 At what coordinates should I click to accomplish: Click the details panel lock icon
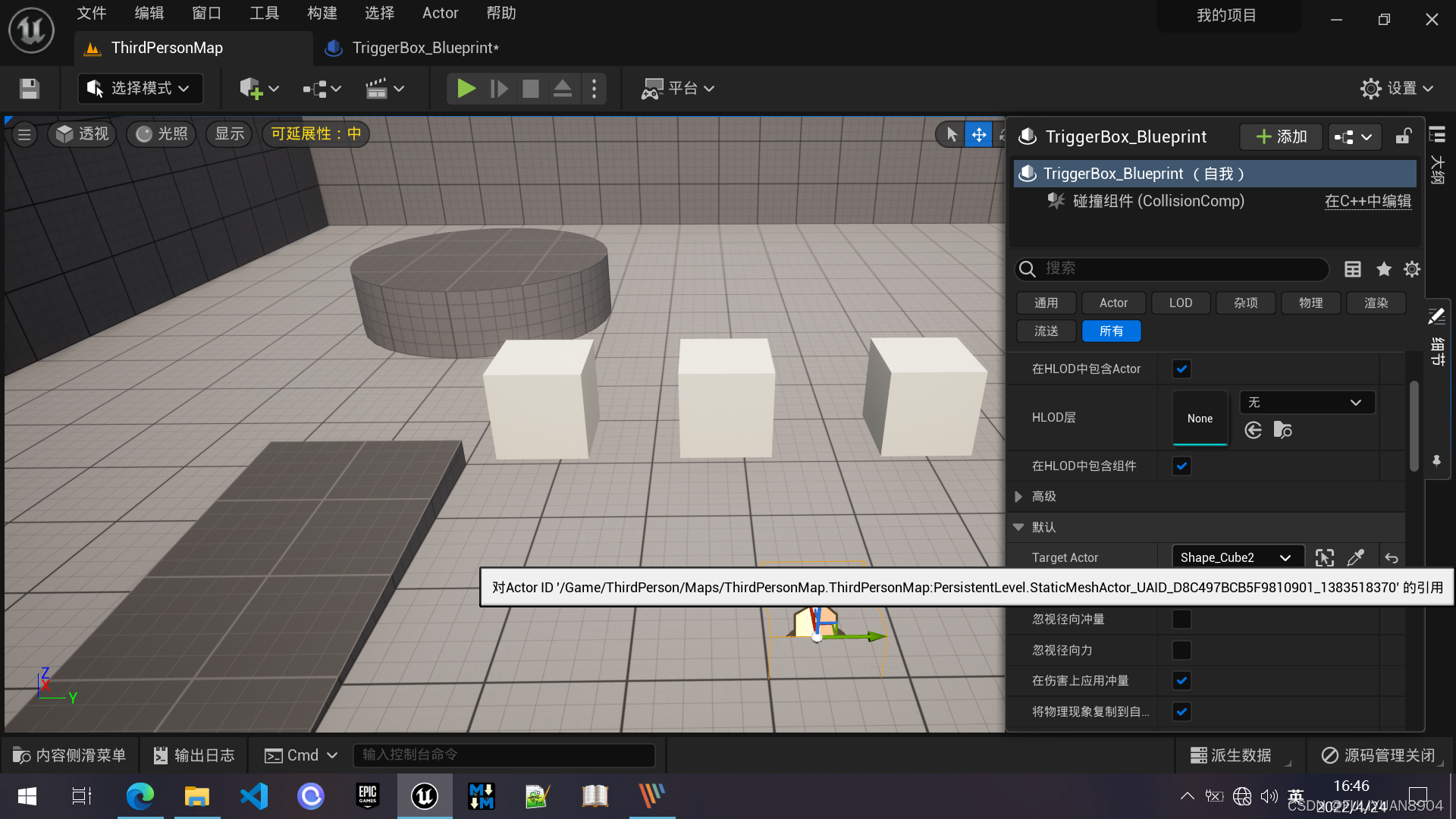pyautogui.click(x=1404, y=136)
